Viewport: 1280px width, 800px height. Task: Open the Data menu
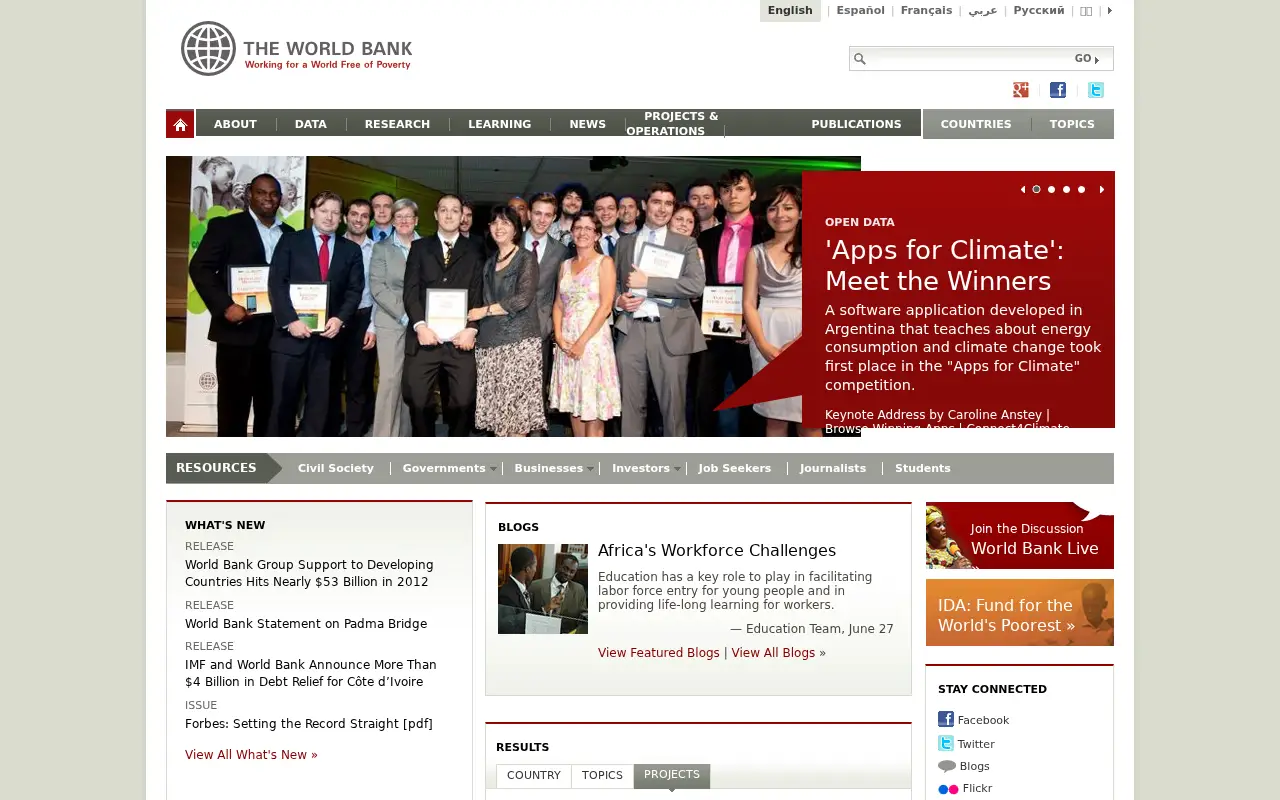311,124
